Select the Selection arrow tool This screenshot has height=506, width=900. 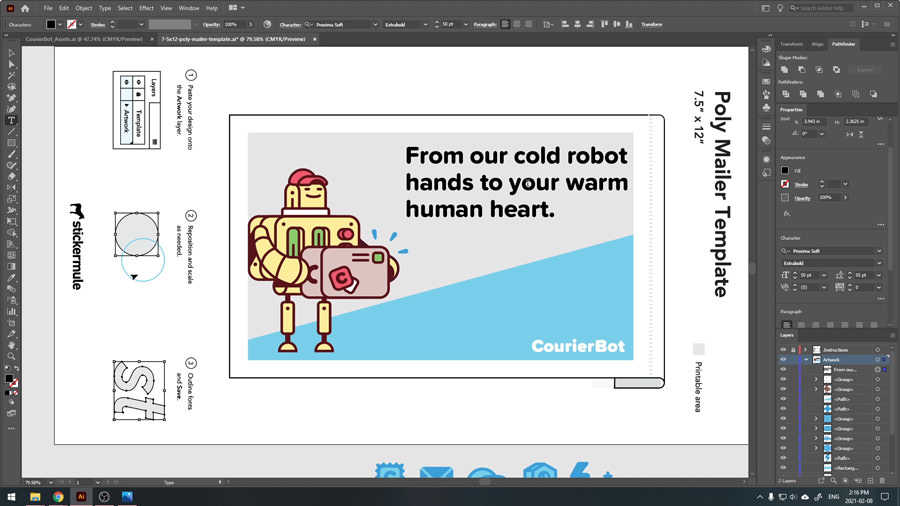pyautogui.click(x=11, y=53)
